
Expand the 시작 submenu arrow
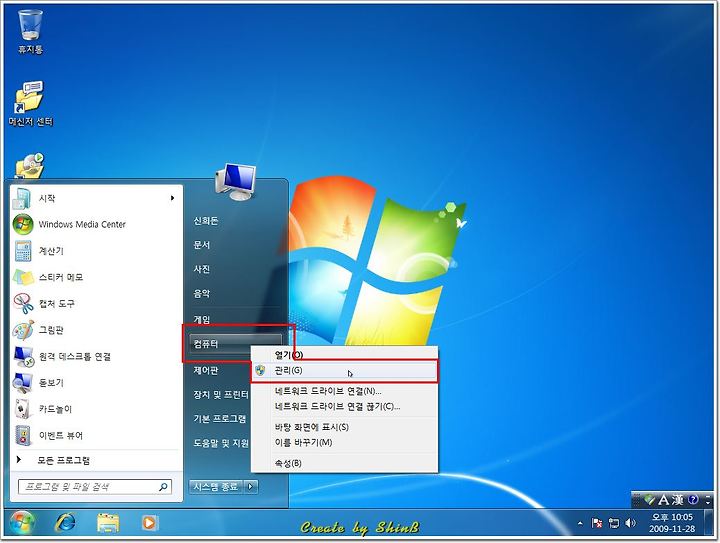173,198
